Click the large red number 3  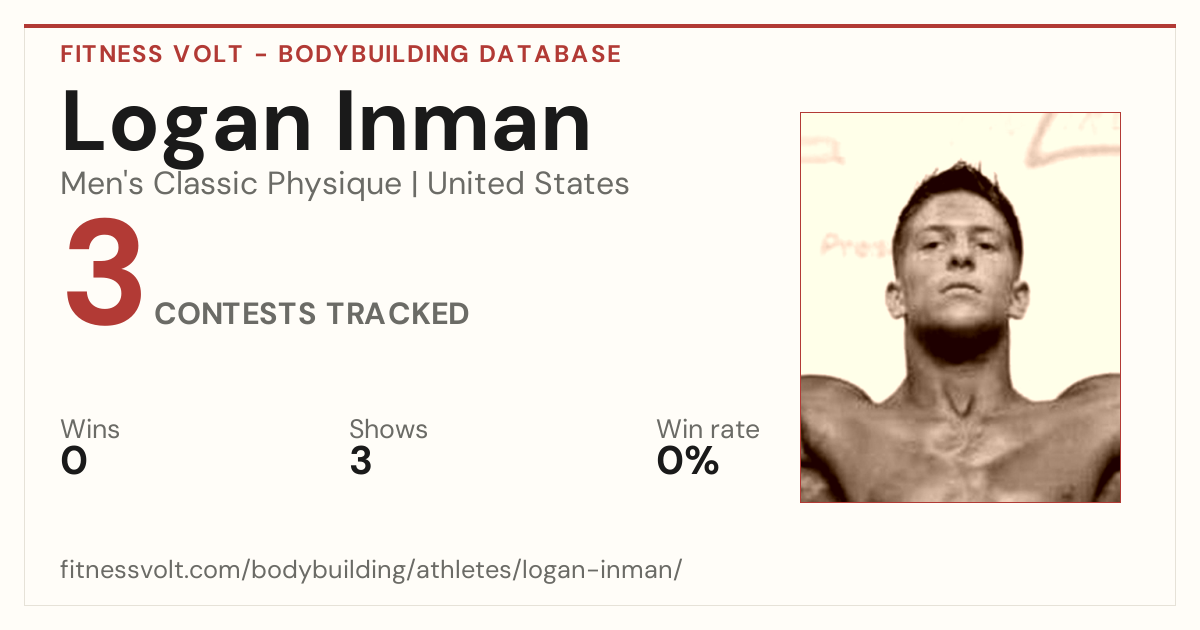click(x=104, y=274)
